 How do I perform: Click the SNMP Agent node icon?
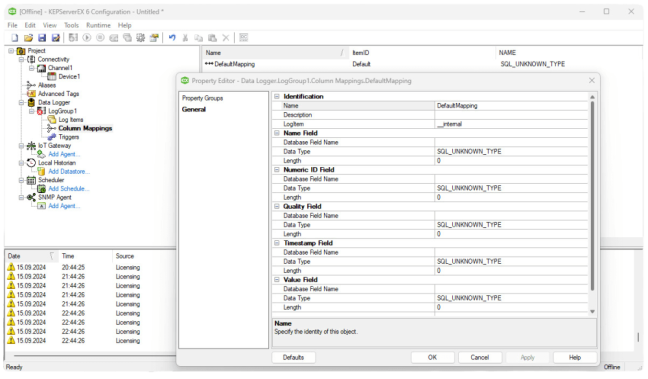31,198
